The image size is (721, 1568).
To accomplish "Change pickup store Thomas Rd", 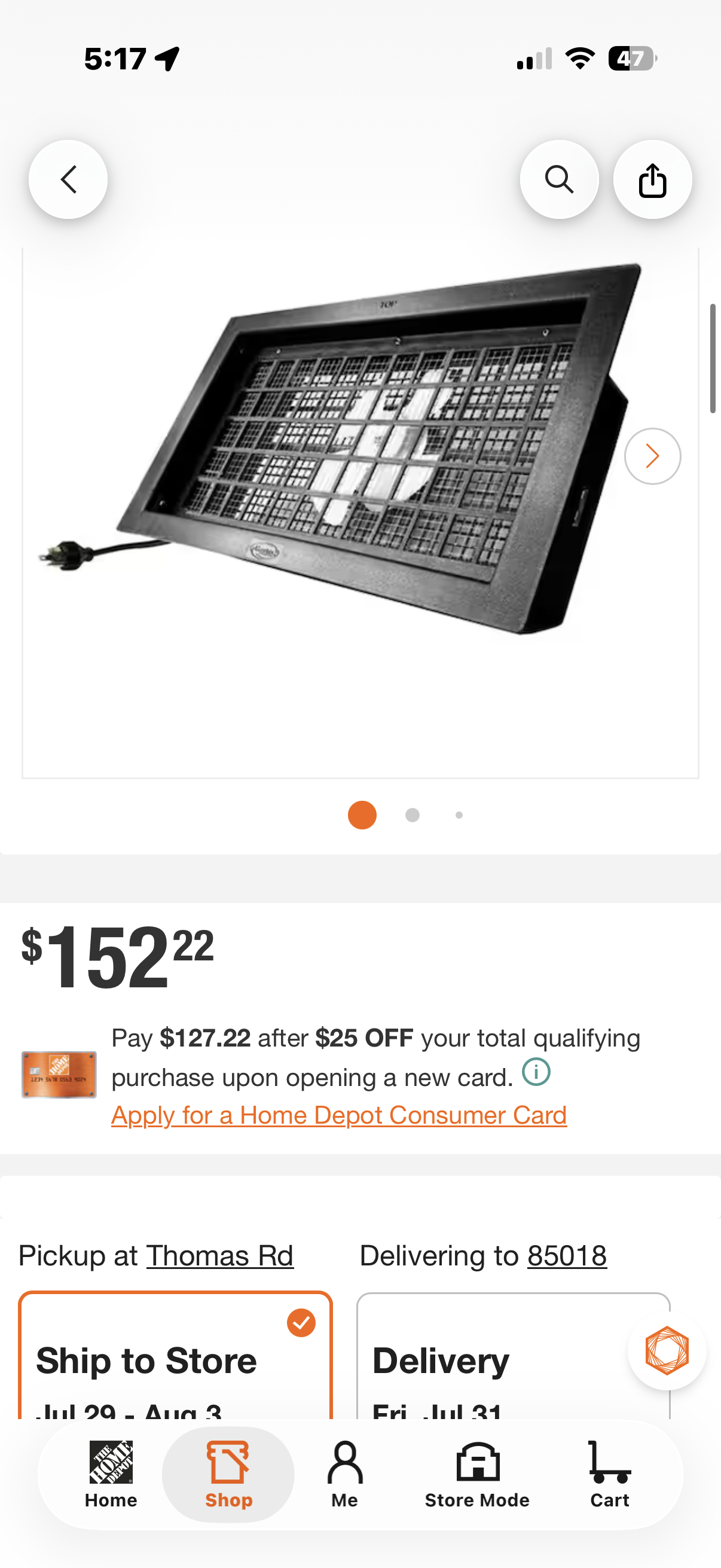I will (x=219, y=1256).
